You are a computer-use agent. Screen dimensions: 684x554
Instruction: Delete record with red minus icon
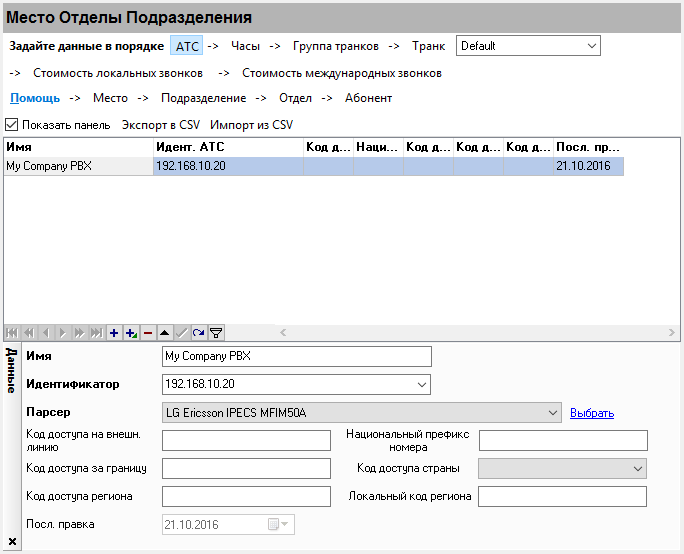point(148,333)
